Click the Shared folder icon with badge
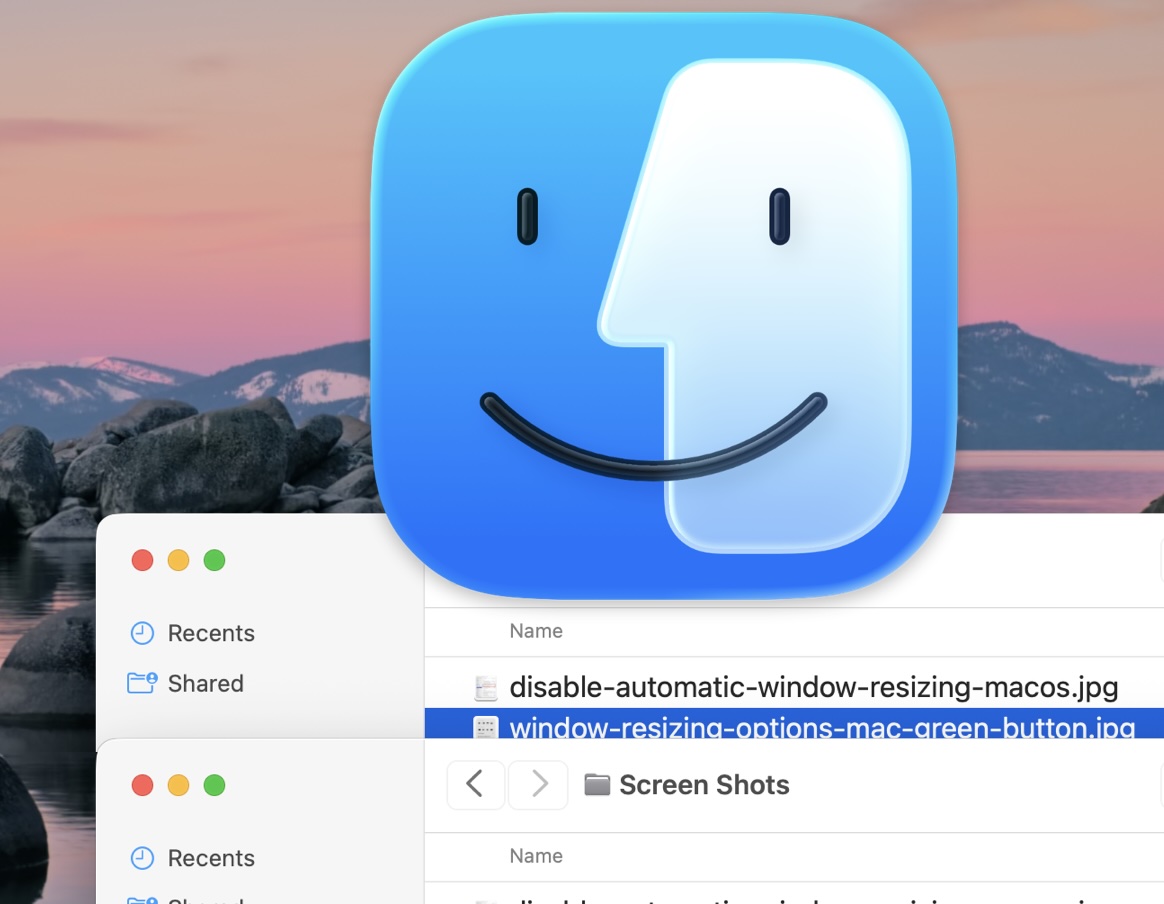This screenshot has width=1164, height=904. pyautogui.click(x=141, y=683)
